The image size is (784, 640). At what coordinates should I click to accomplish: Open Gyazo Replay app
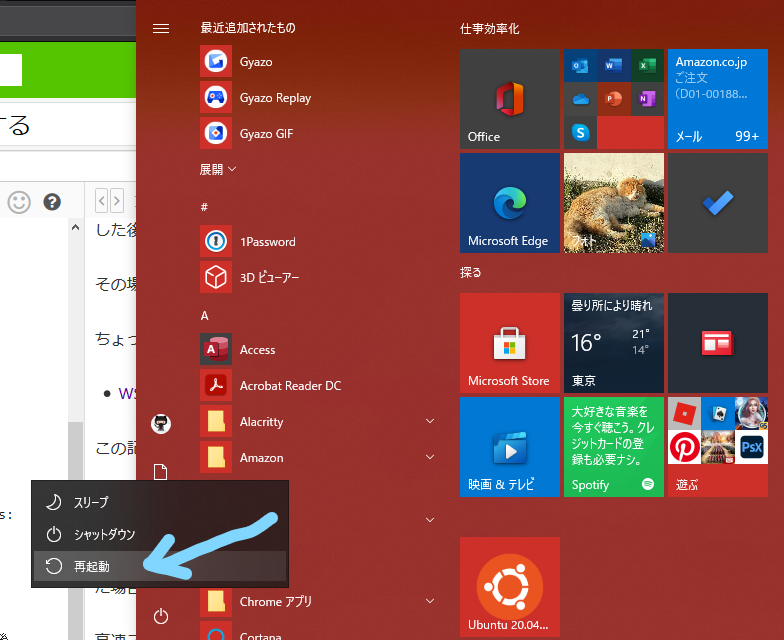pyautogui.click(x=318, y=98)
